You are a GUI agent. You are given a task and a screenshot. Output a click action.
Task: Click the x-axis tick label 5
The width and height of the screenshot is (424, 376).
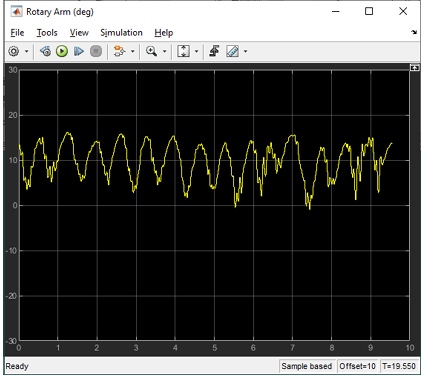coord(214,348)
